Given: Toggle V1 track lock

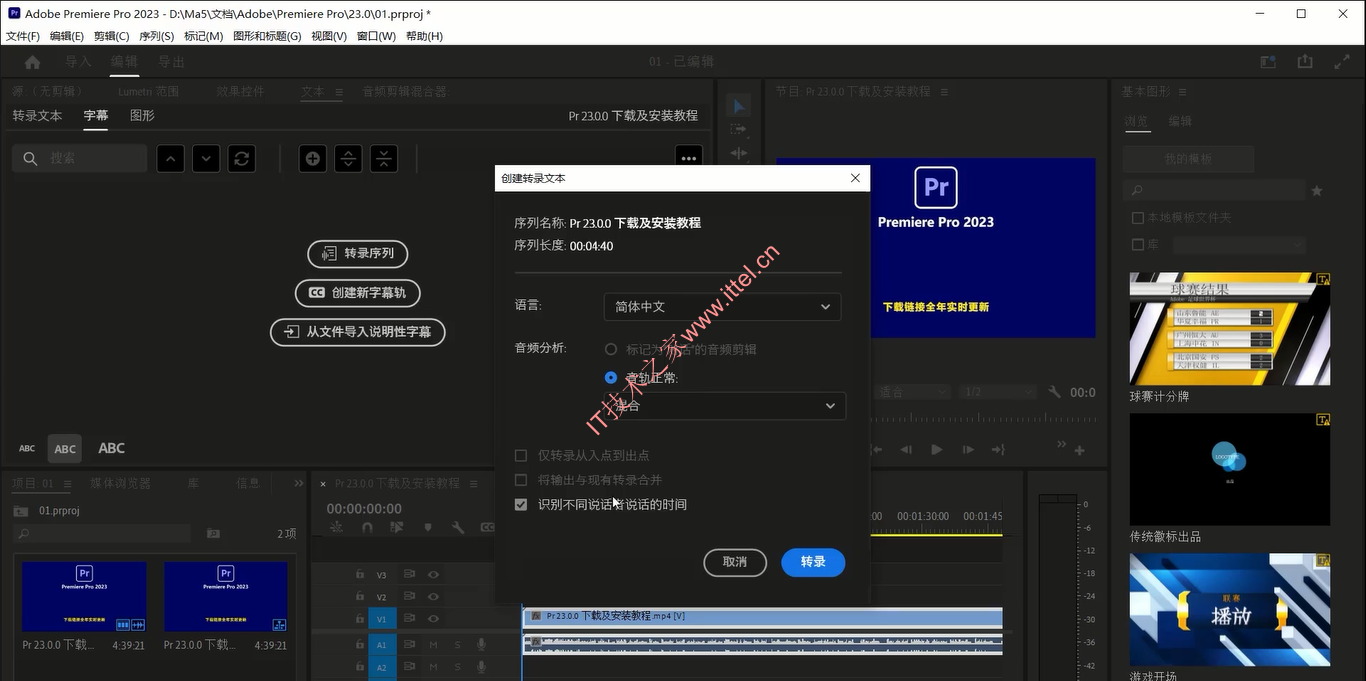Looking at the screenshot, I should tap(360, 619).
